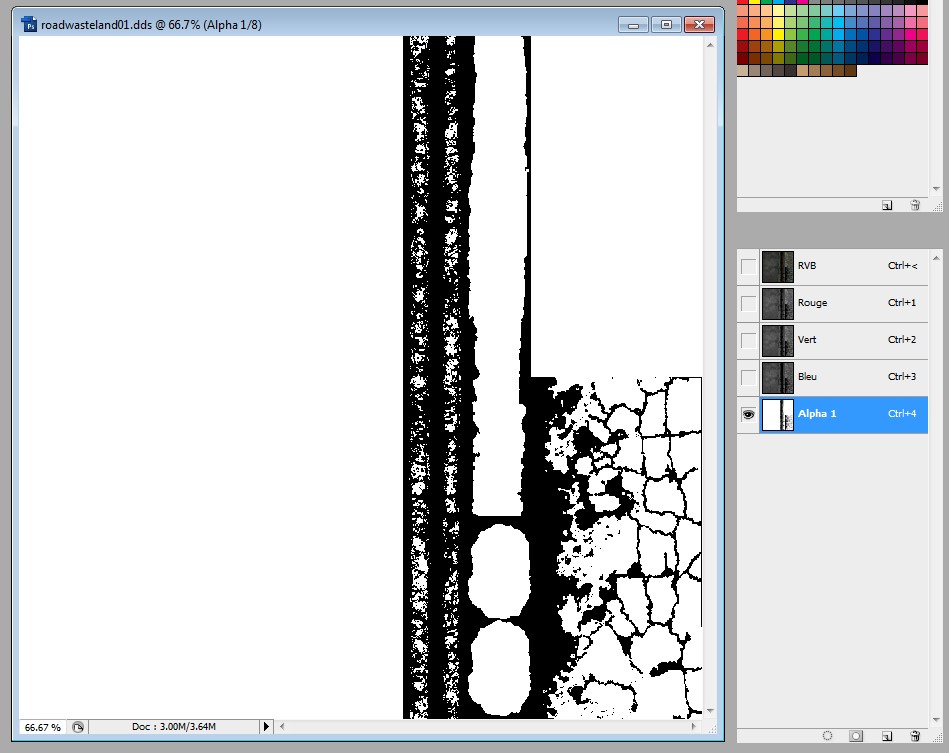The image size is (949, 753).
Task: Select the RVB channel row
Action: click(x=832, y=266)
